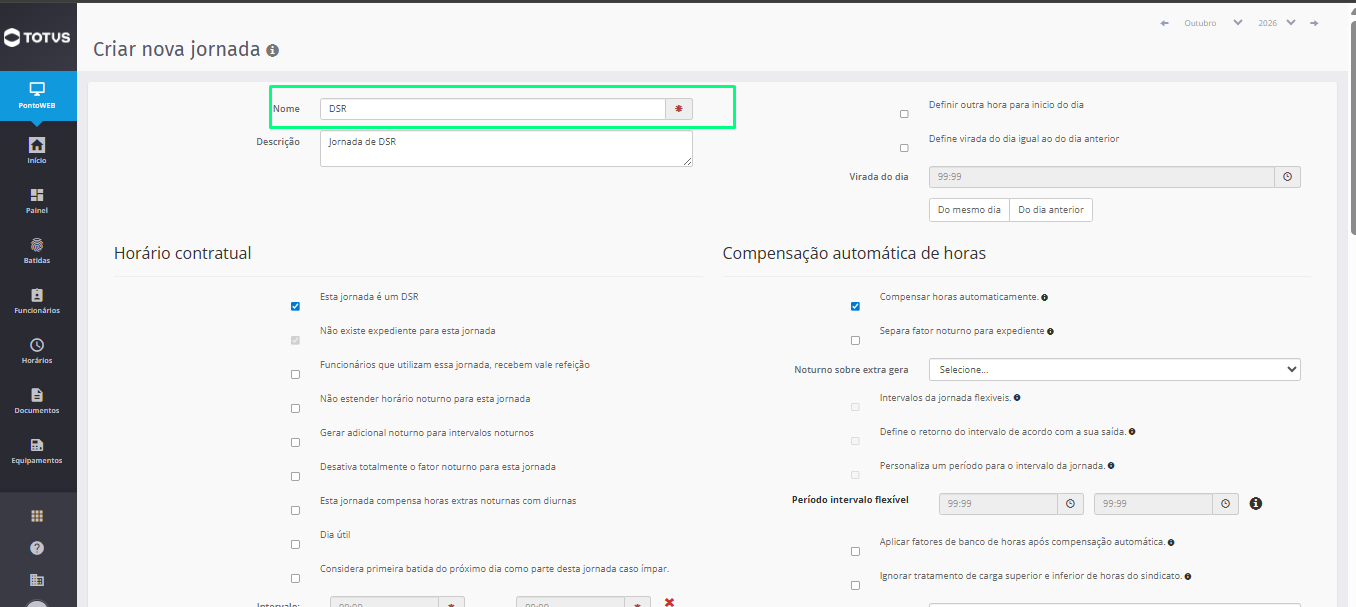The width and height of the screenshot is (1356, 607).
Task: Open the apps grid icon in sidebar
Action: click(x=37, y=516)
